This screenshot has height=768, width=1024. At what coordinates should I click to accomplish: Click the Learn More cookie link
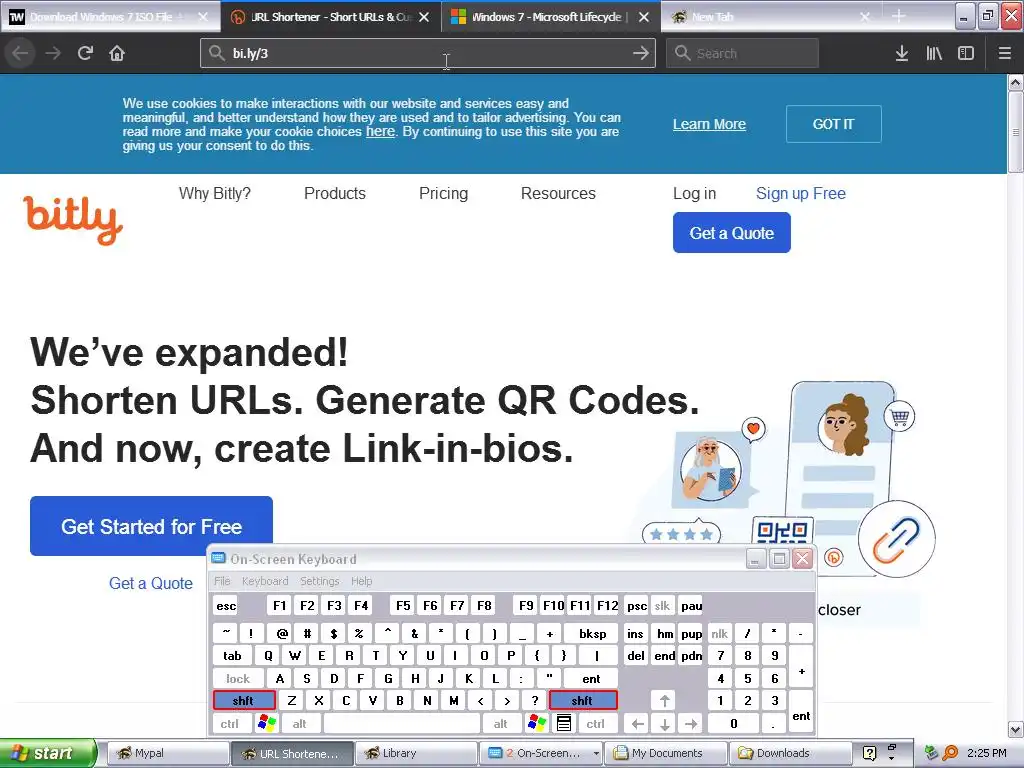pos(709,124)
